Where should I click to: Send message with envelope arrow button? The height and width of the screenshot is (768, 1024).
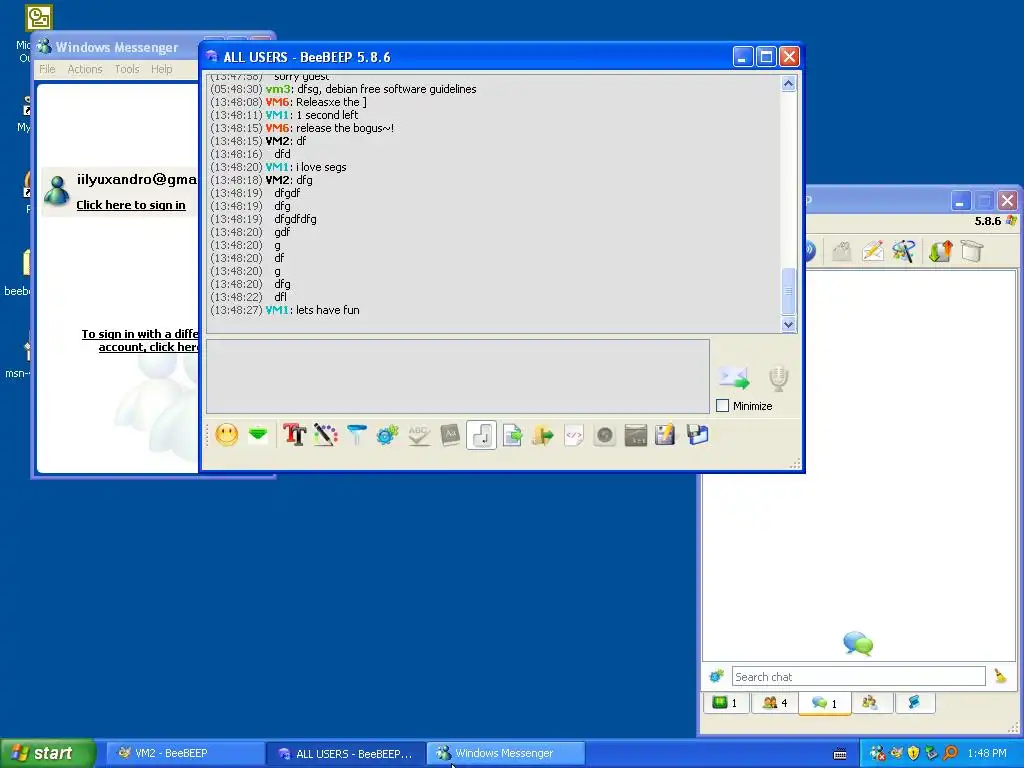734,377
